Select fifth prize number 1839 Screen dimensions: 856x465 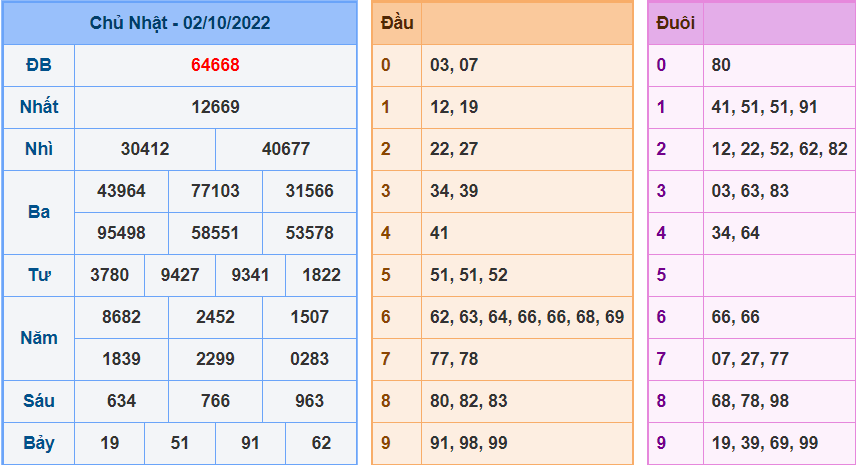pos(121,359)
